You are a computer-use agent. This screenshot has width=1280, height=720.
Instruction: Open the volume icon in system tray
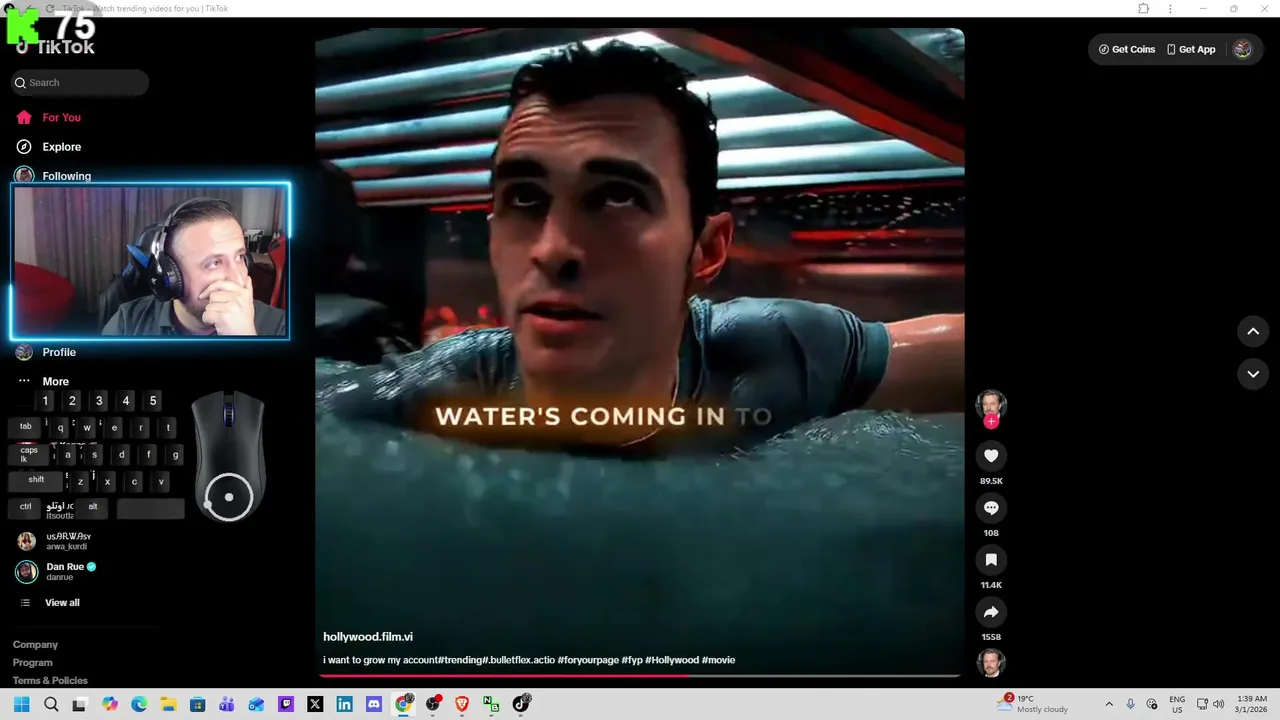[1219, 704]
